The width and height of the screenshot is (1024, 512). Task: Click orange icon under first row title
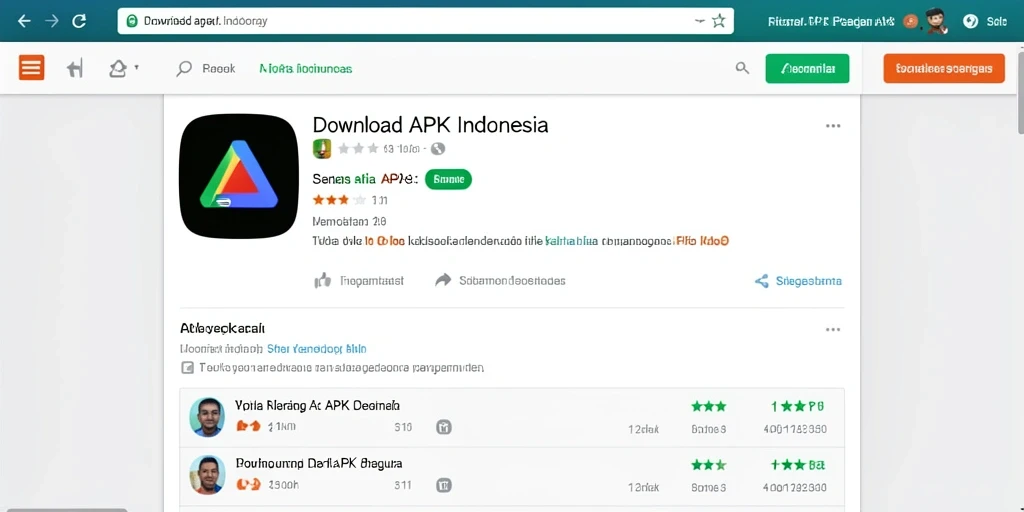pyautogui.click(x=248, y=427)
